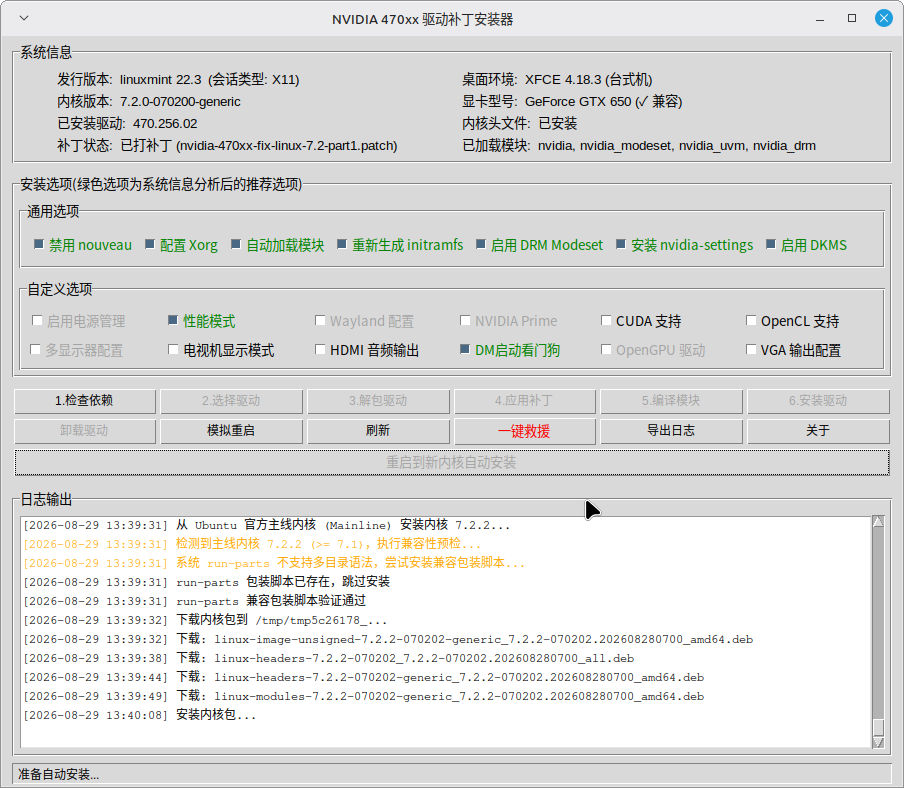Click the patch file name nvidia-470xx-fix-linux-7.2-part1.patch

(287, 146)
